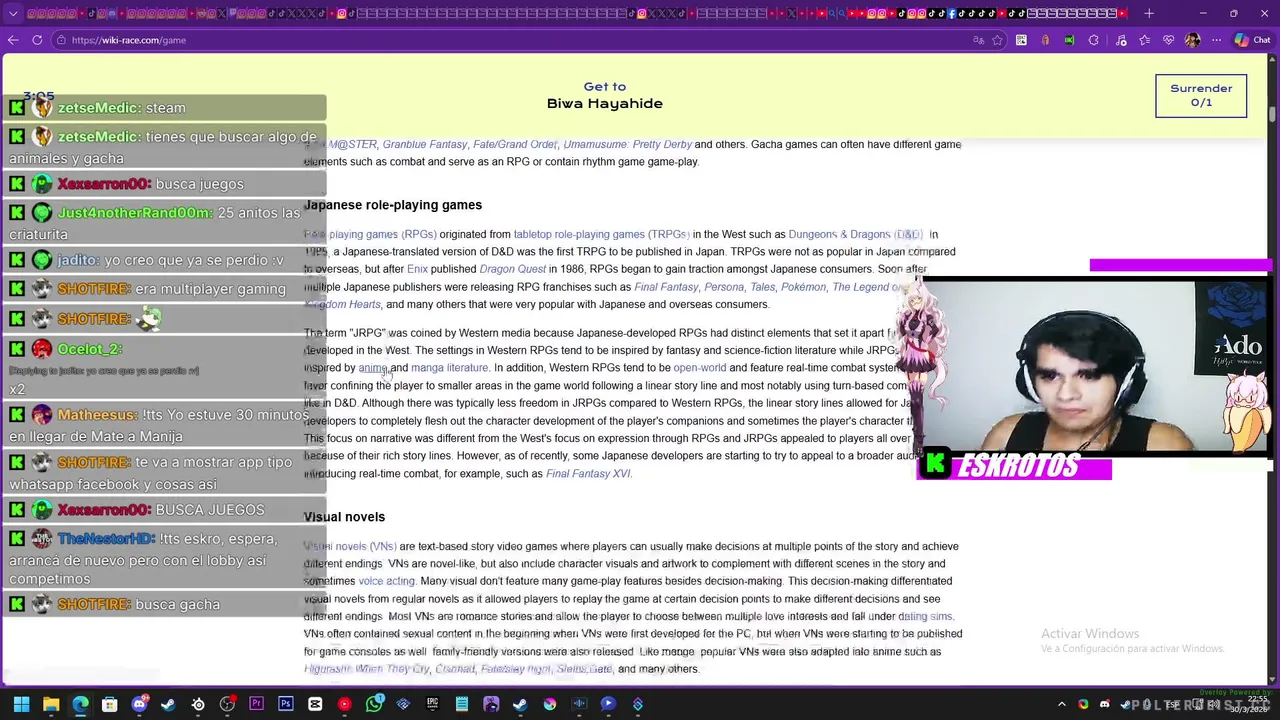
Task: Open the Umamusume: Pretty Derby link
Action: coord(627,145)
